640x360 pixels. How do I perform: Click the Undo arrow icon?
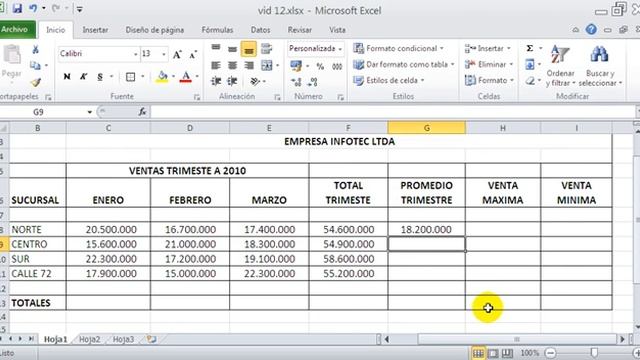pyautogui.click(x=33, y=8)
